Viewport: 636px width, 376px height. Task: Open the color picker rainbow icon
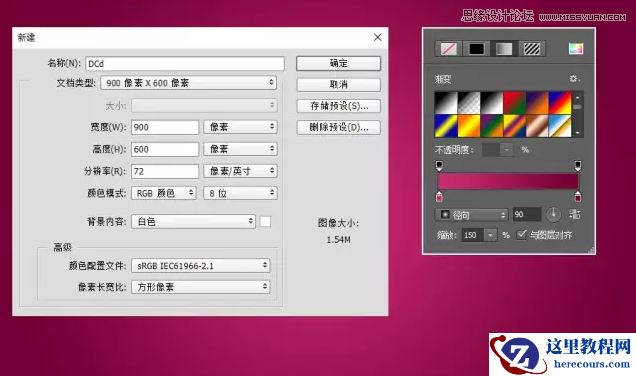point(576,49)
